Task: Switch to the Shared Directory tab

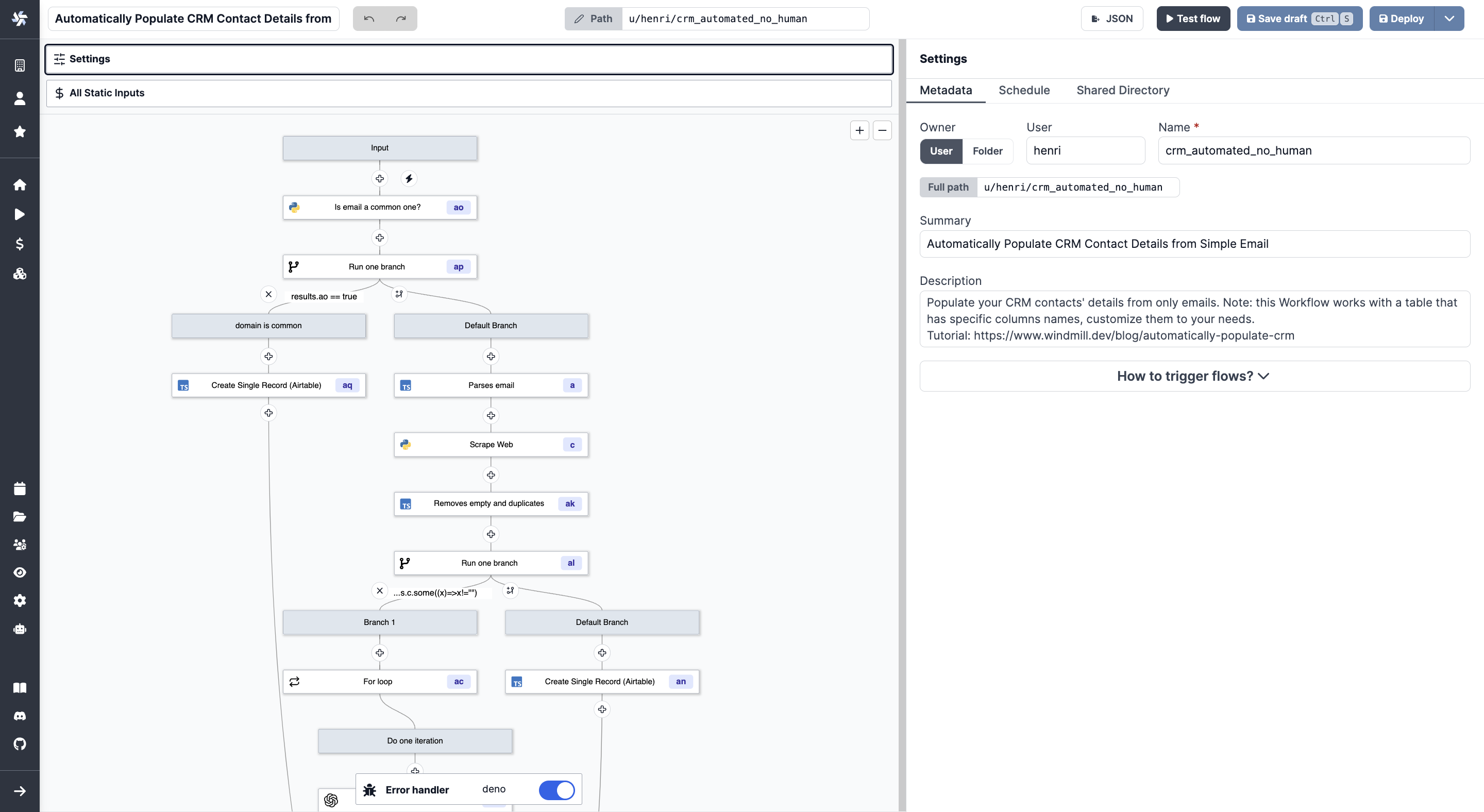Action: pyautogui.click(x=1122, y=90)
